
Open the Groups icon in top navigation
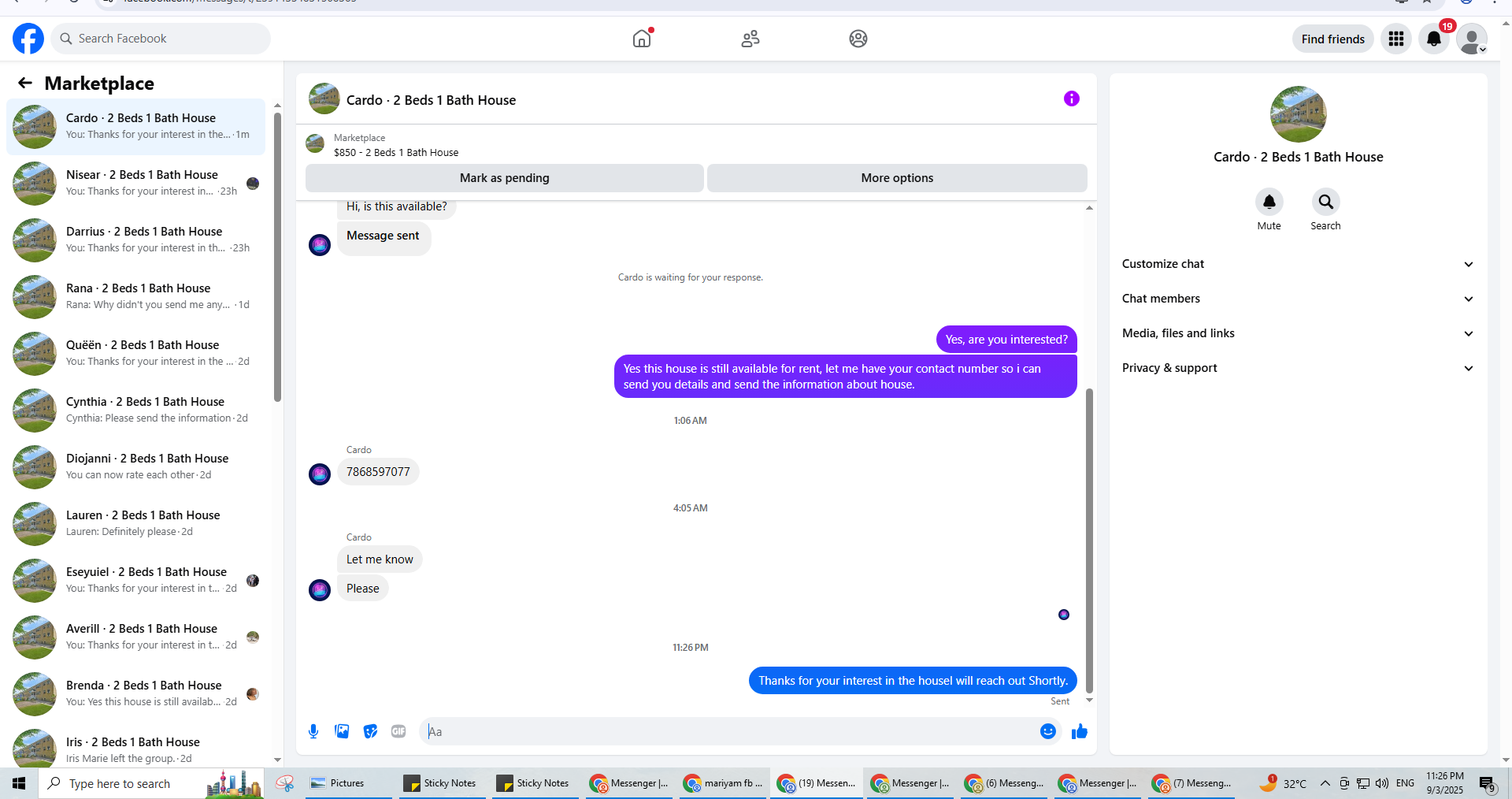[858, 39]
